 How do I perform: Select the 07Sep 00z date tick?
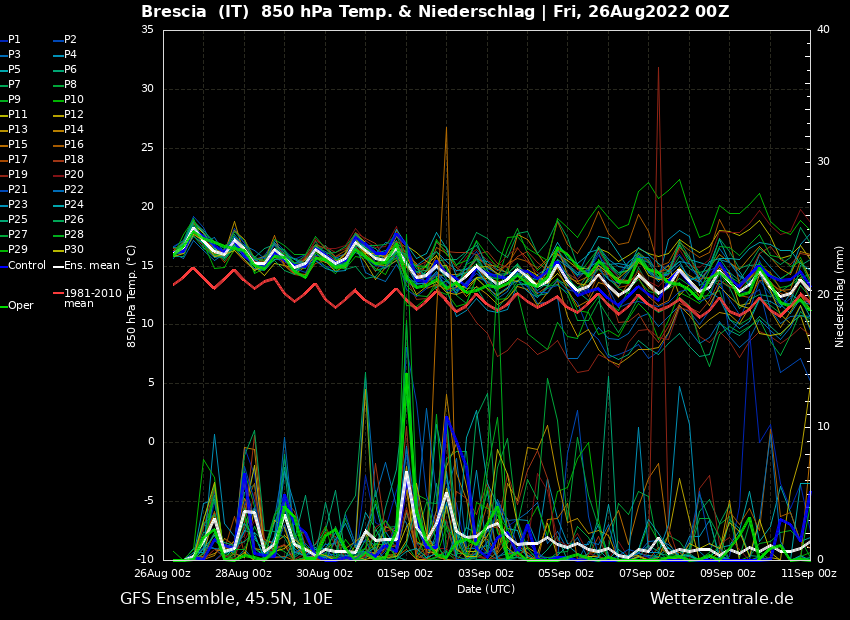click(647, 574)
